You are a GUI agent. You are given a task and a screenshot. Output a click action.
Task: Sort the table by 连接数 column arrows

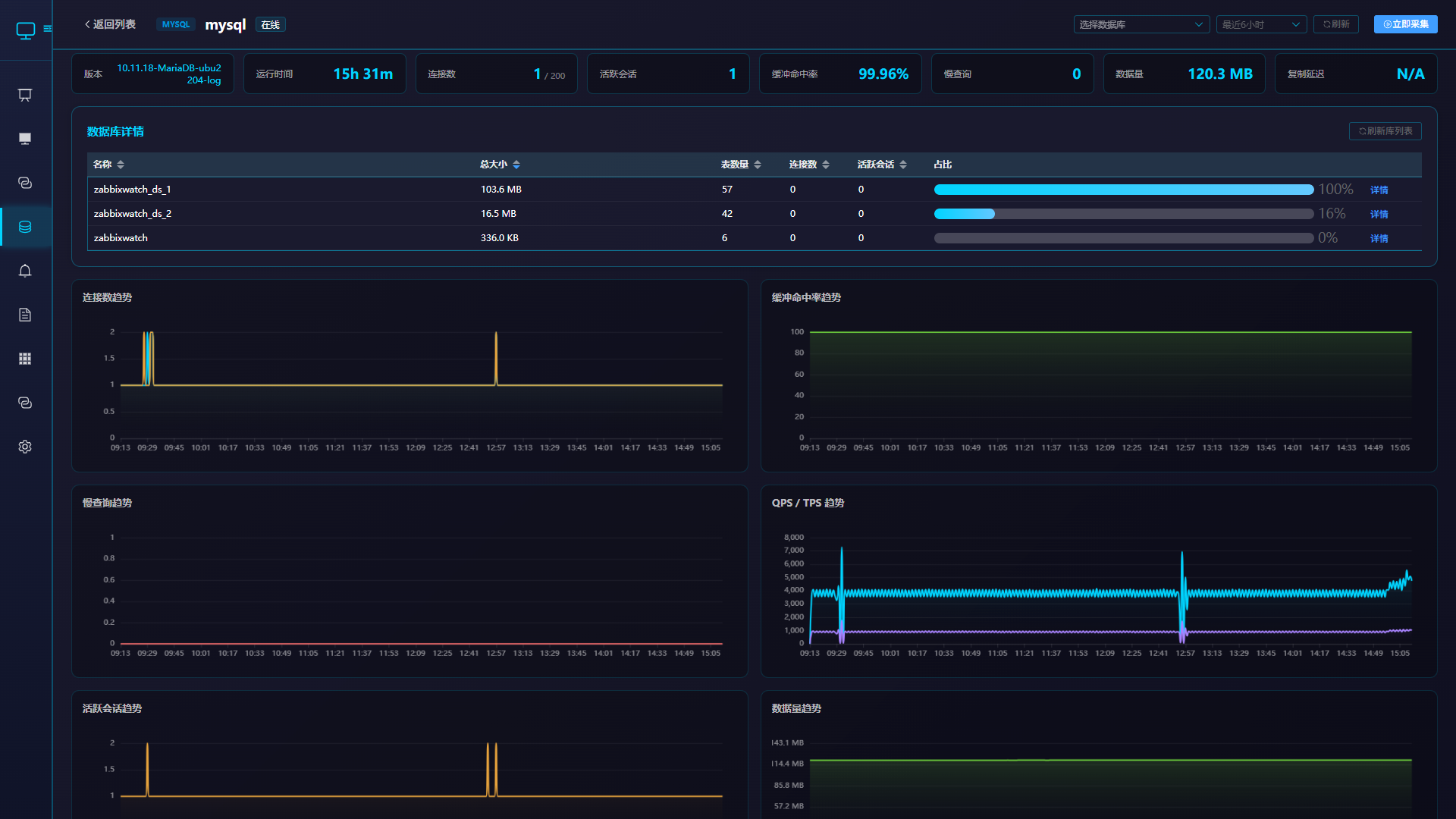pyautogui.click(x=826, y=165)
